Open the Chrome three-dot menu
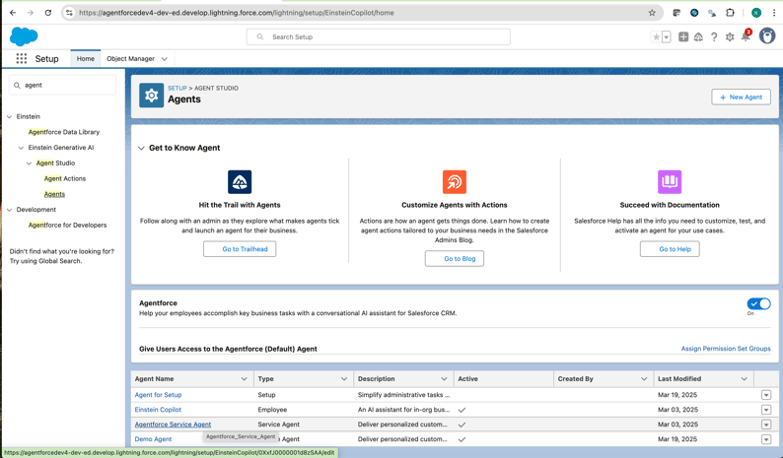The width and height of the screenshot is (783, 458). tap(774, 13)
